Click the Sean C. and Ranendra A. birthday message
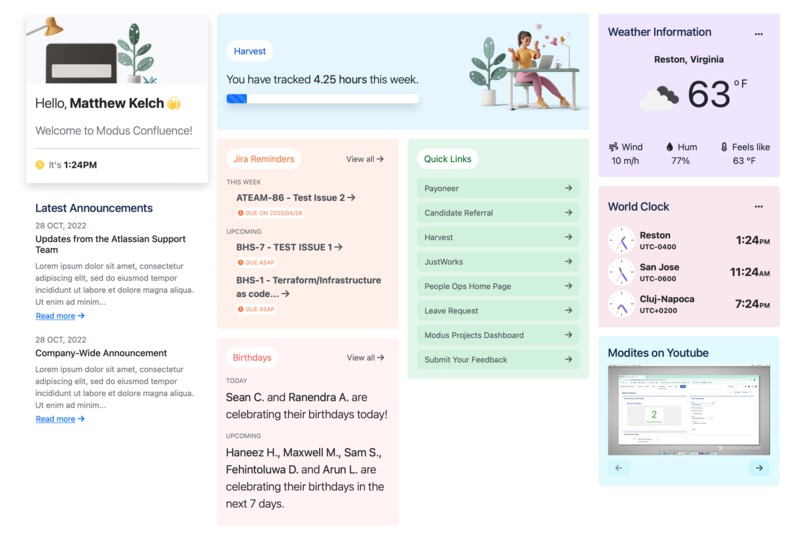806x544 pixels. pyautogui.click(x=307, y=406)
